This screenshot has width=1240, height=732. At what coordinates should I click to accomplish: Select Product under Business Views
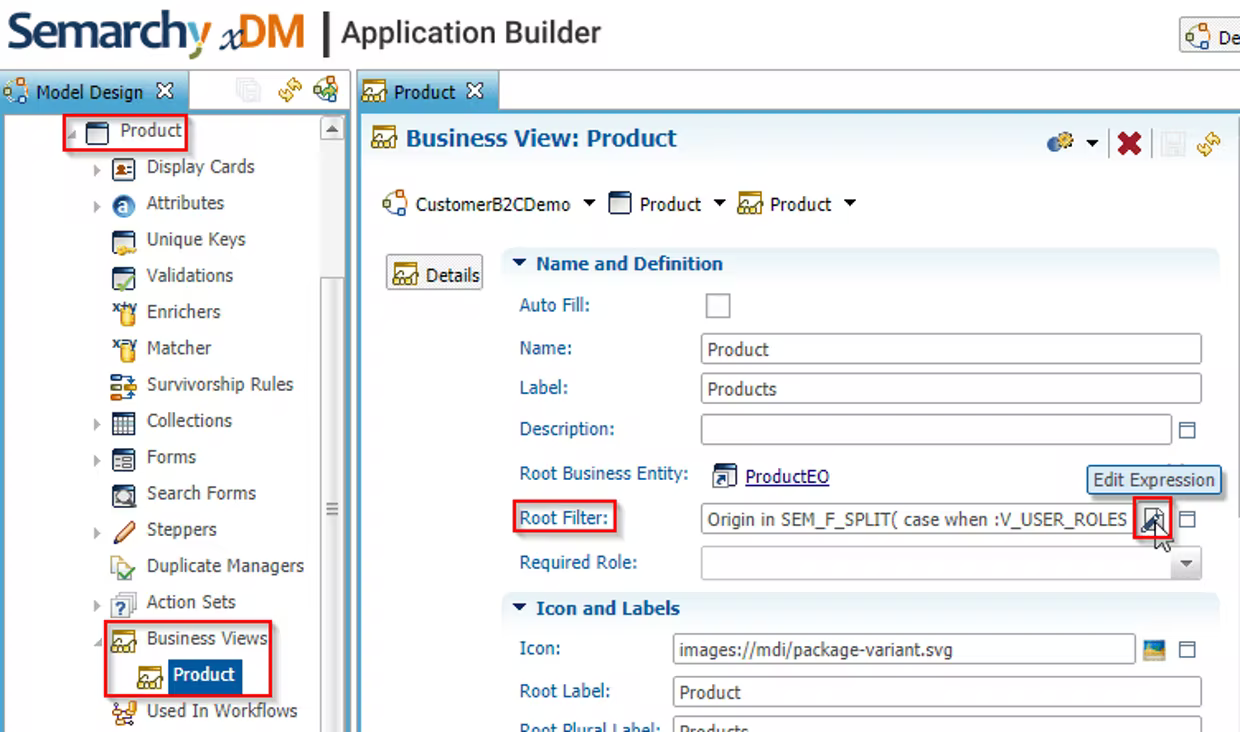click(x=204, y=675)
